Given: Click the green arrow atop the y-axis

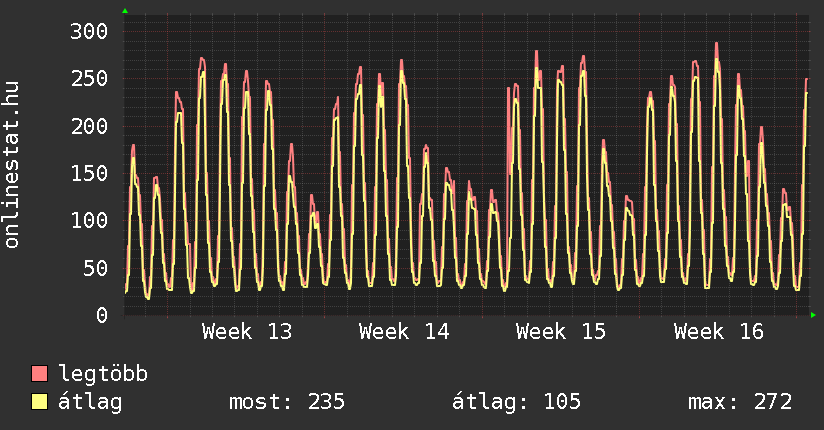Looking at the screenshot, I should (125, 10).
